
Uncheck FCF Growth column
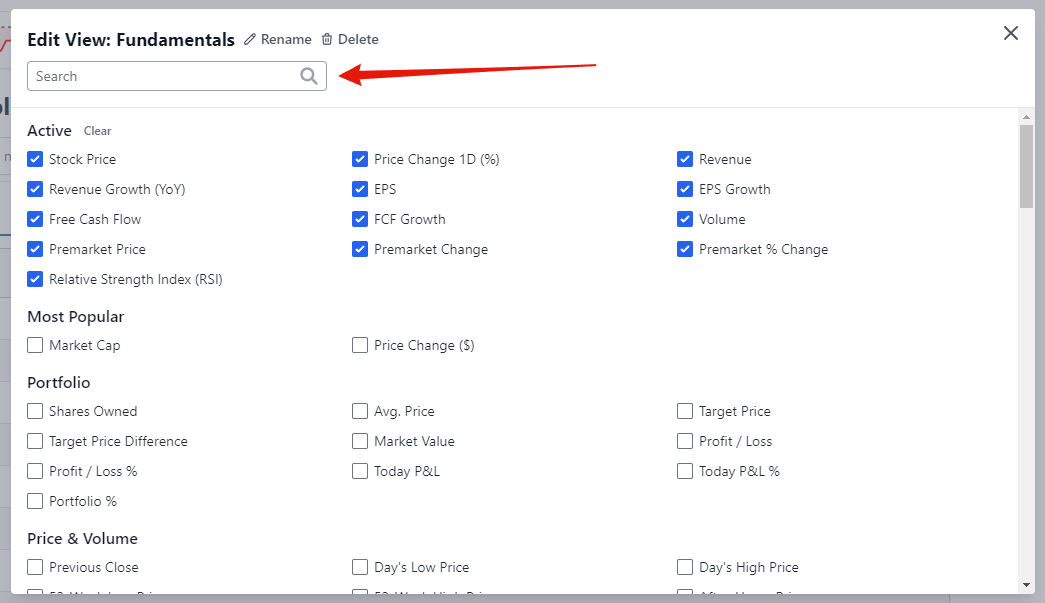coord(360,219)
